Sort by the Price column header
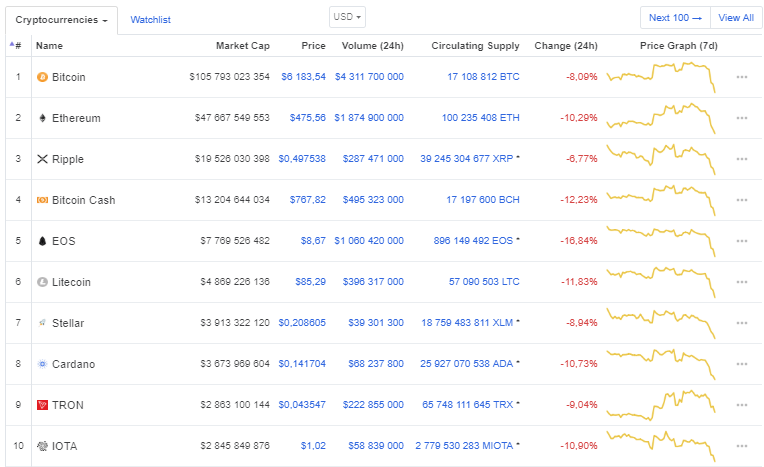Viewport: 764px width, 467px height. (x=313, y=46)
